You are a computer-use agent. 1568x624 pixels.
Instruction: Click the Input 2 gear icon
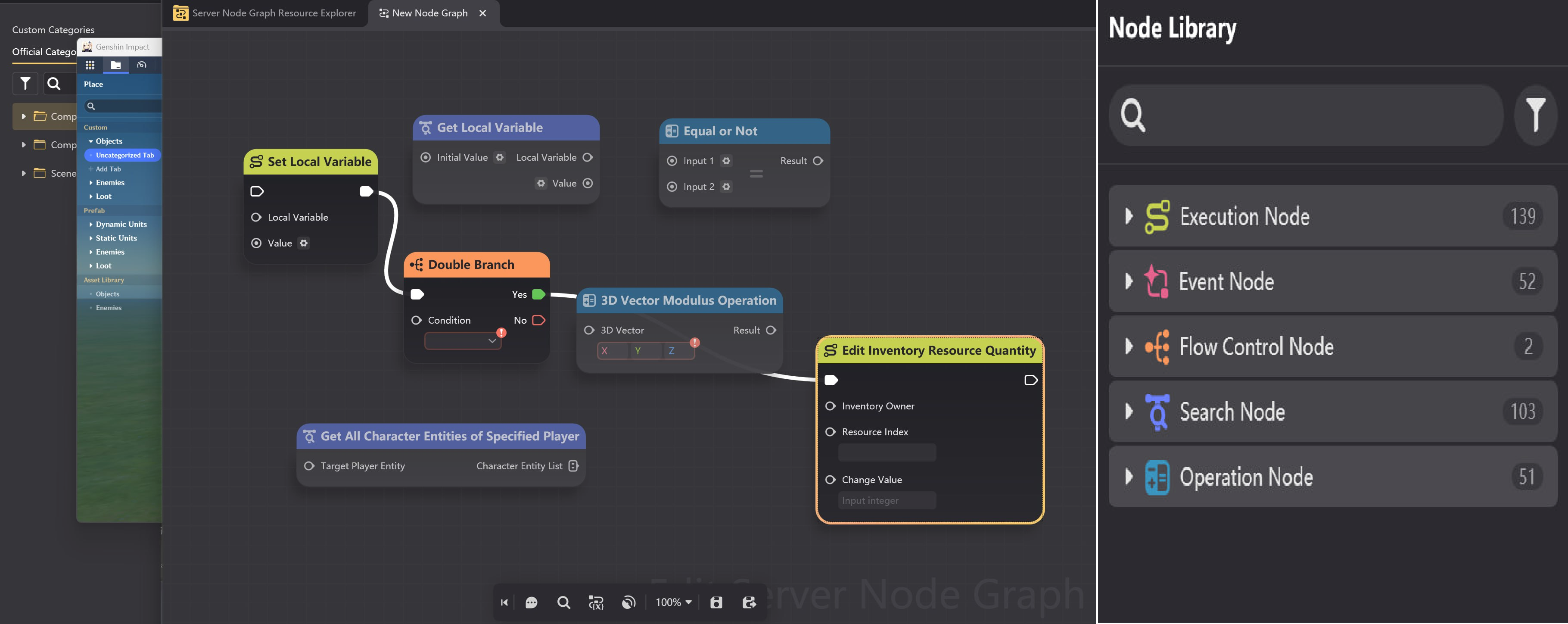726,187
